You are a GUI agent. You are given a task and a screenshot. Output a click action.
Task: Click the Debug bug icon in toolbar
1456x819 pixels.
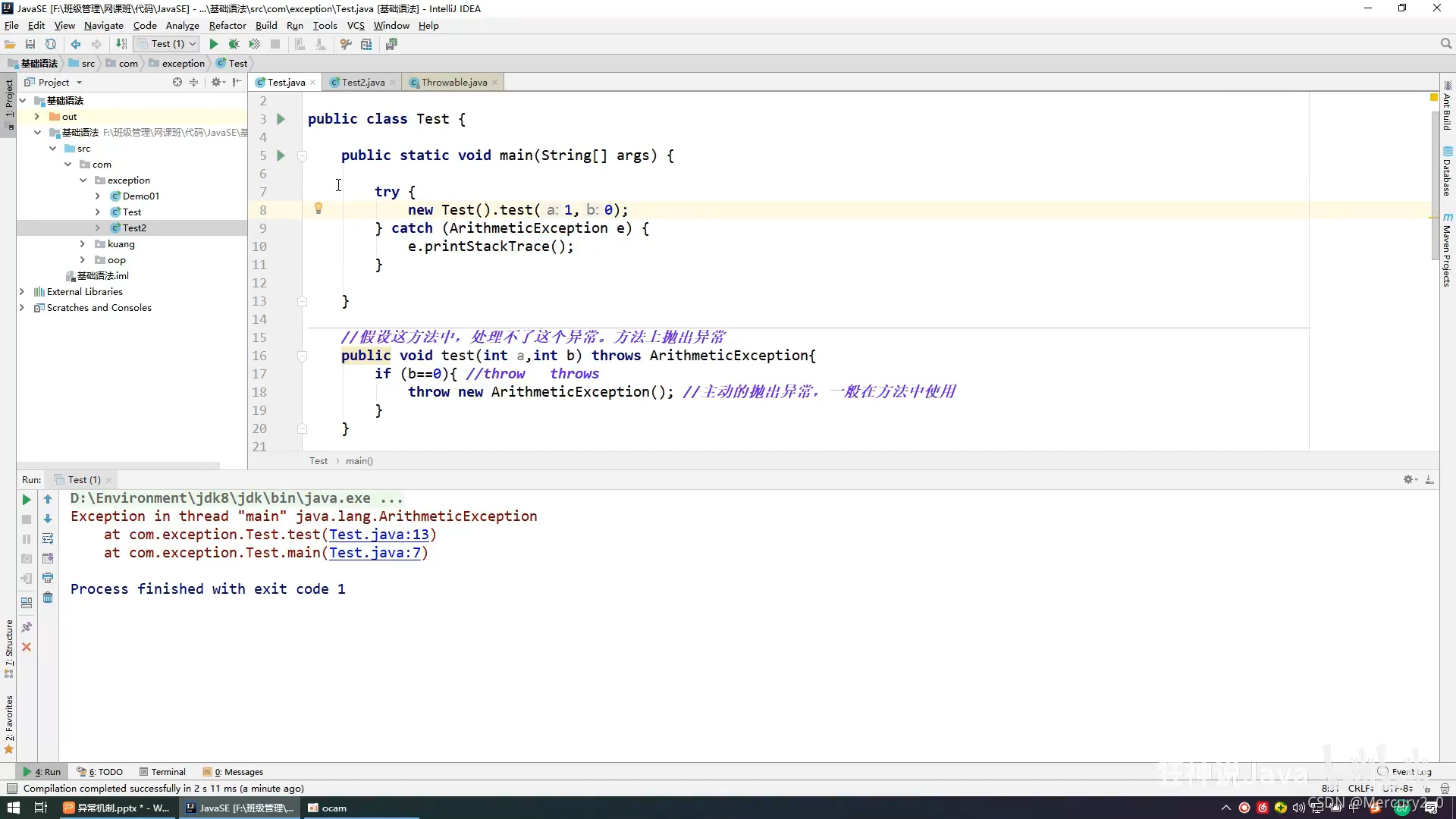coord(234,44)
